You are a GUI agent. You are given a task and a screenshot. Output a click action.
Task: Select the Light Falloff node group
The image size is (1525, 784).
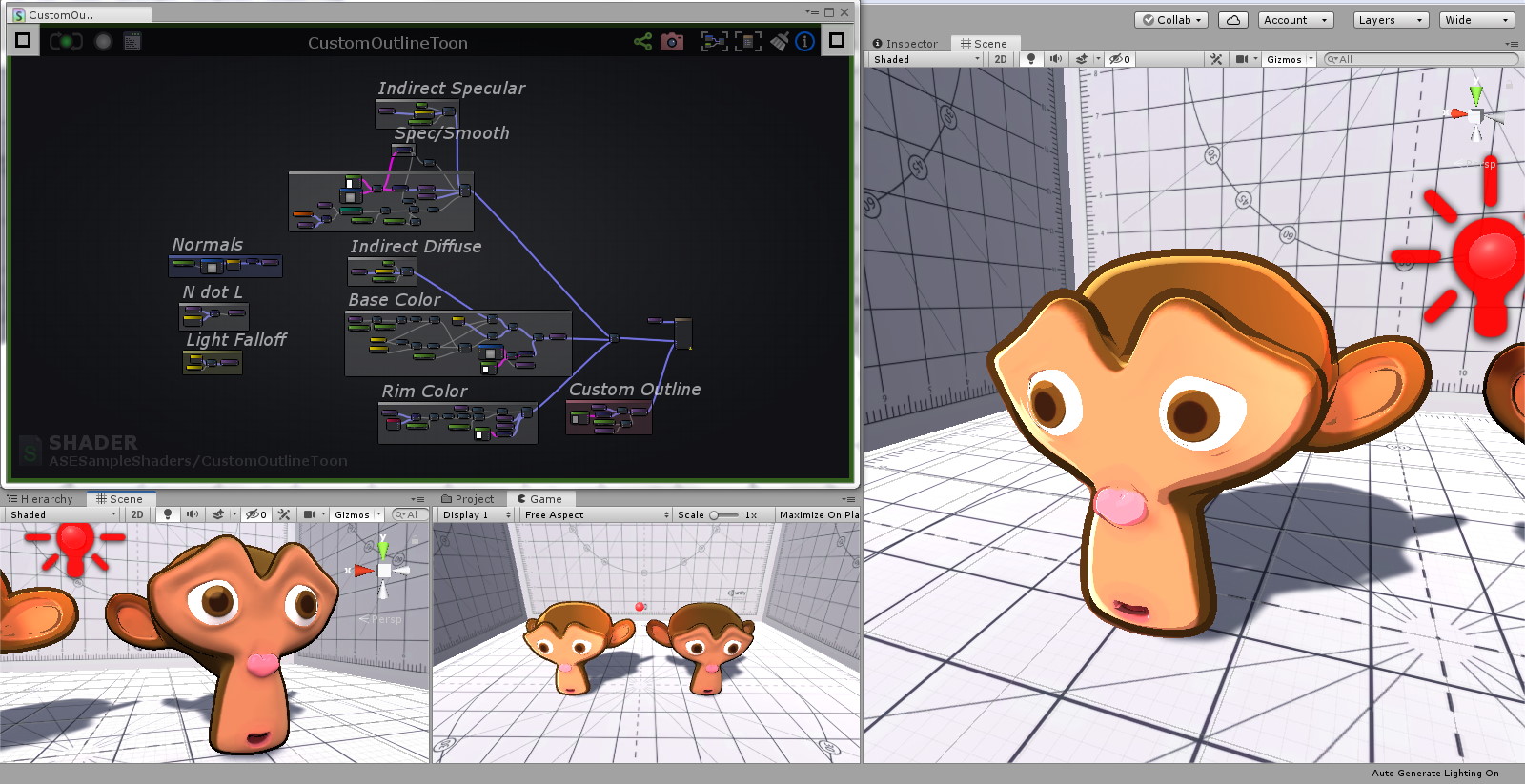[213, 362]
